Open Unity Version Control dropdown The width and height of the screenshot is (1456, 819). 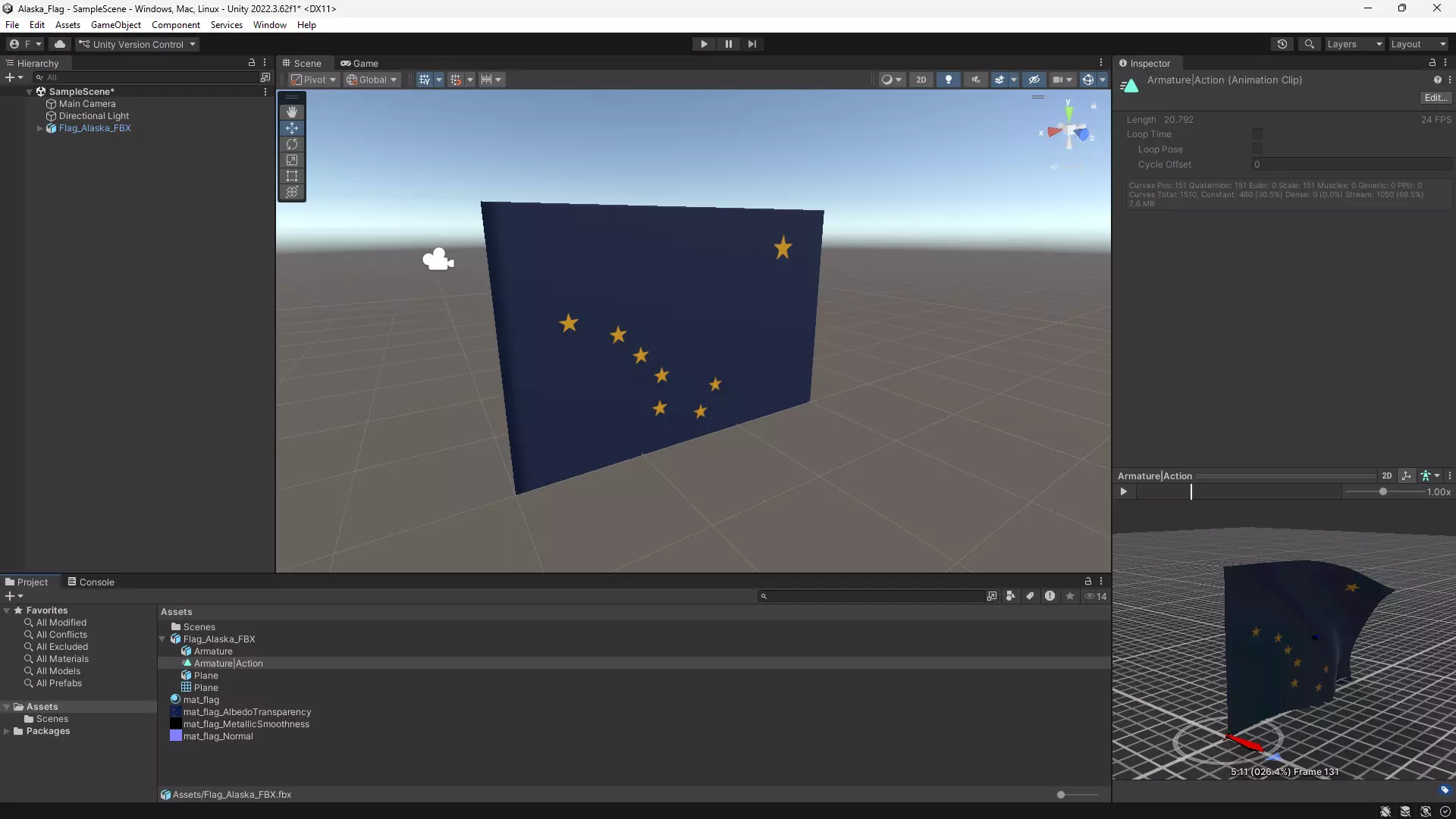(137, 44)
